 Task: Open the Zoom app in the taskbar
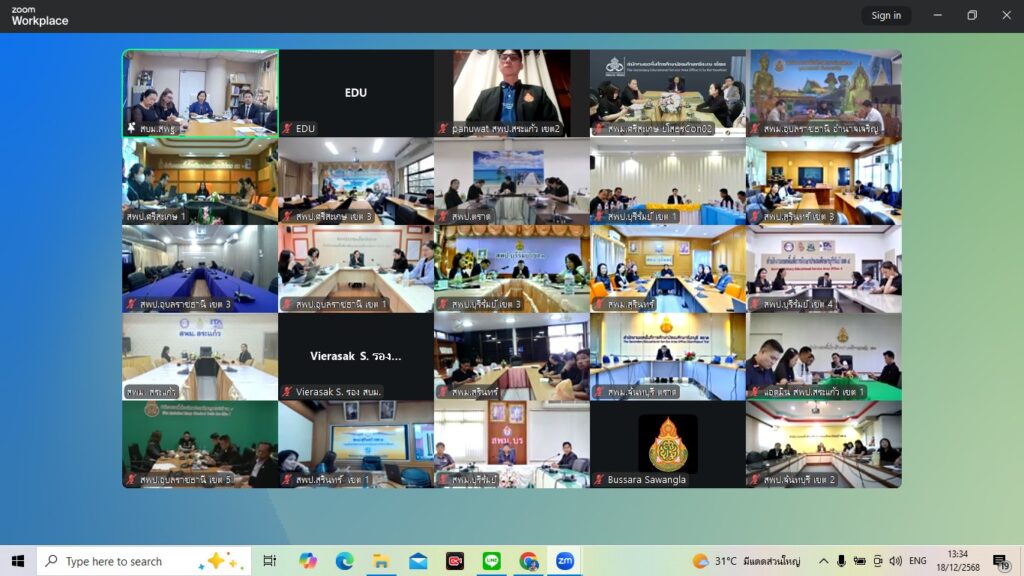click(565, 561)
